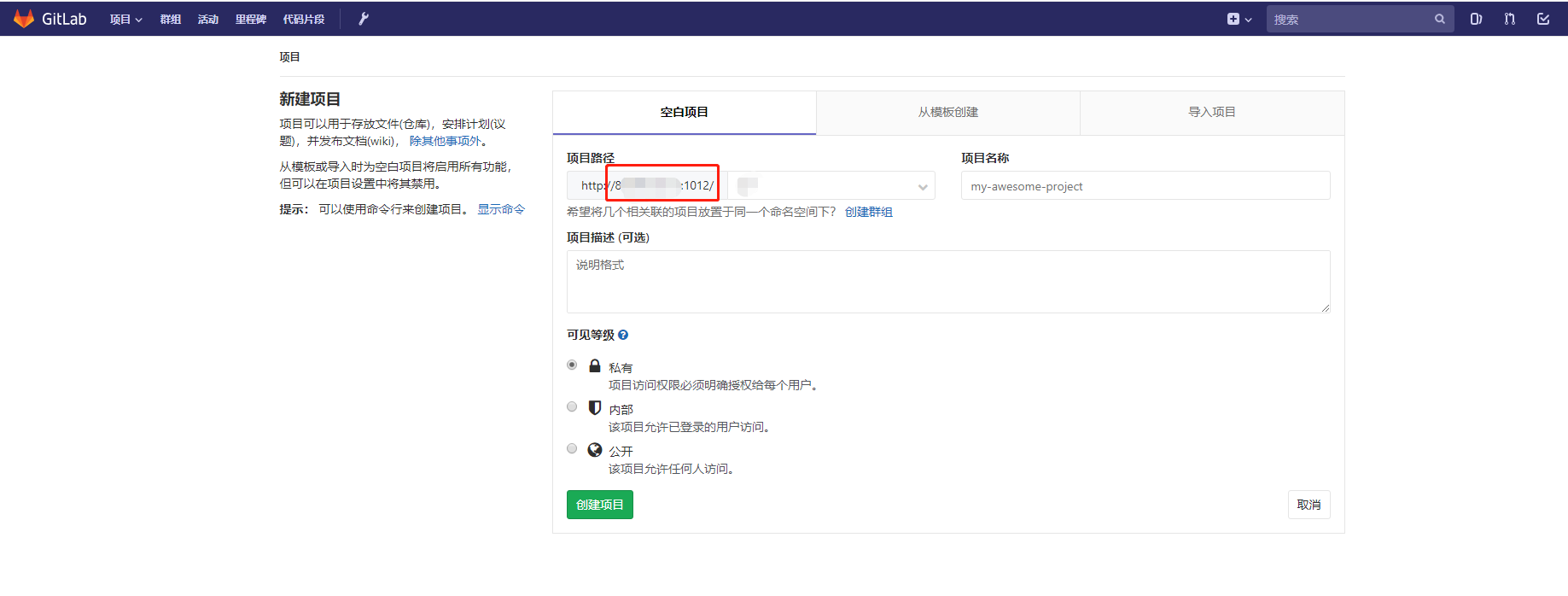Click the globe icon next to 公开

point(595,449)
